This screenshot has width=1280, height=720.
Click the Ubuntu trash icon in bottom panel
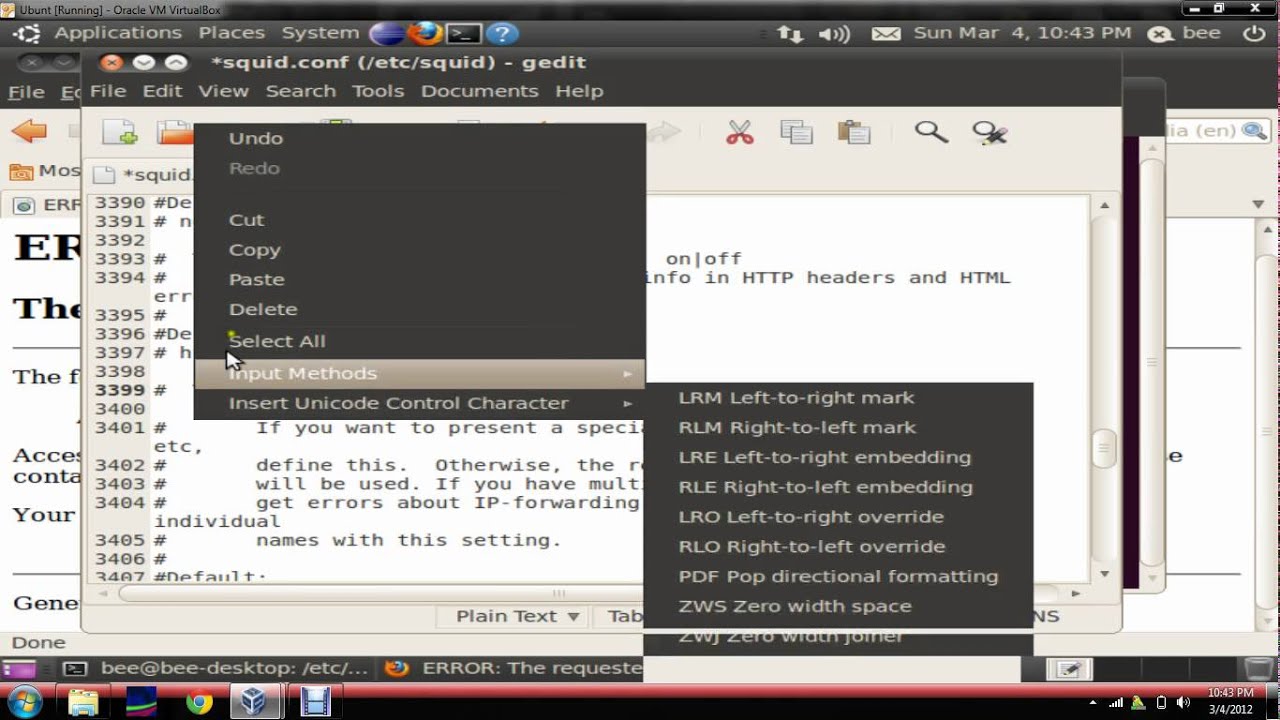point(1259,668)
